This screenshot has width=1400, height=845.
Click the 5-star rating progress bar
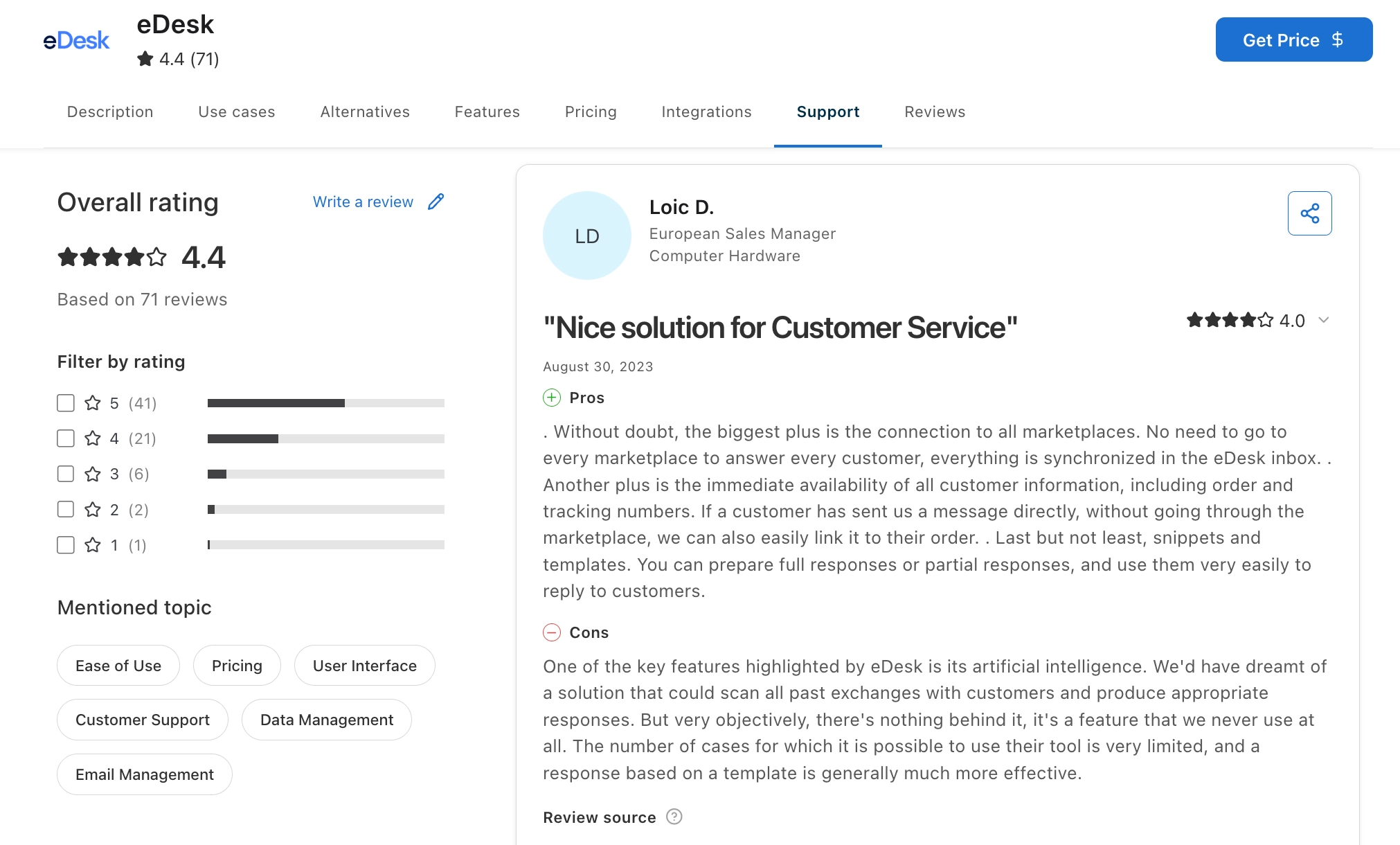coord(325,402)
